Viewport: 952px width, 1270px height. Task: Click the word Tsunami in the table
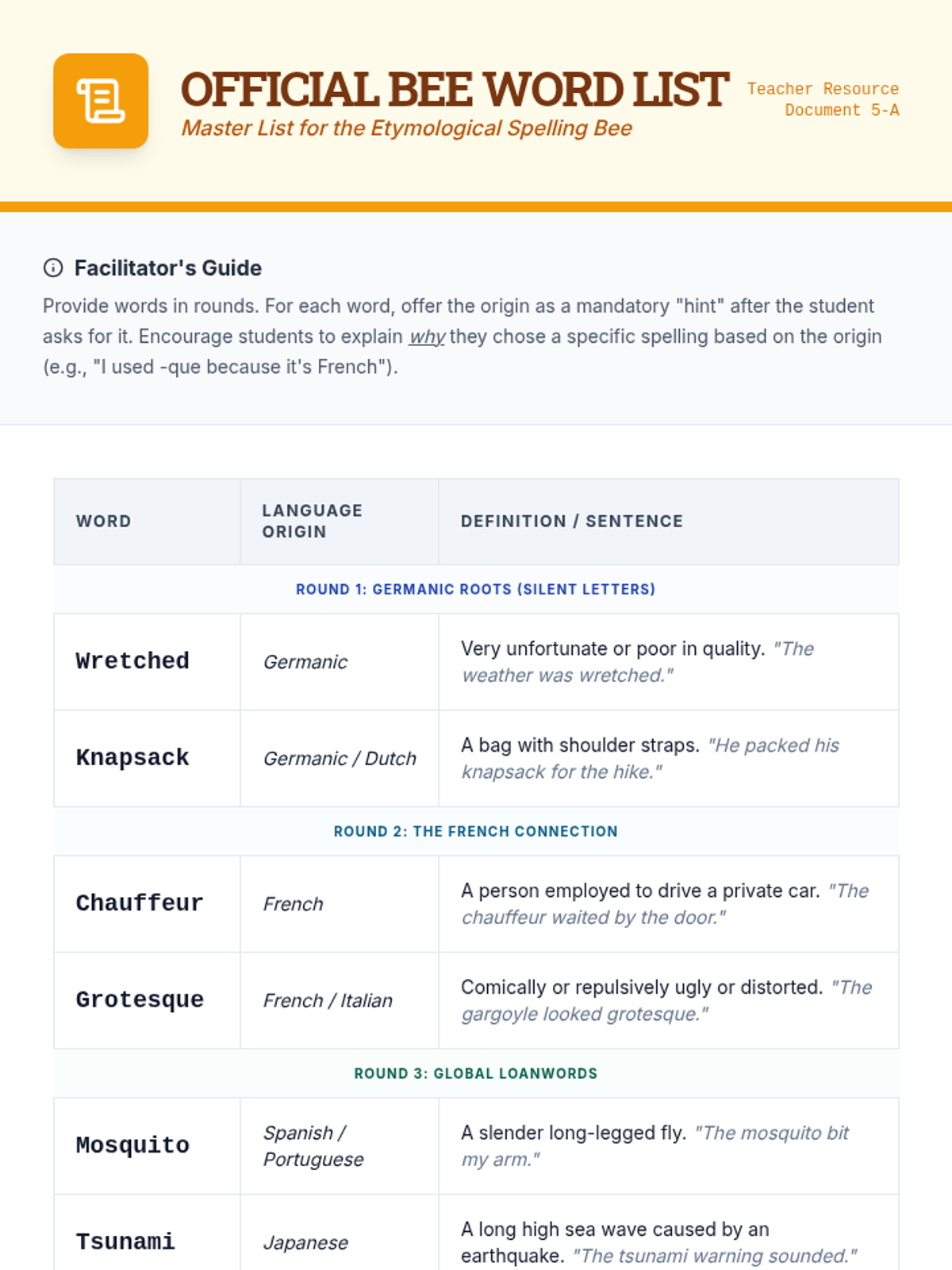[x=125, y=1242]
